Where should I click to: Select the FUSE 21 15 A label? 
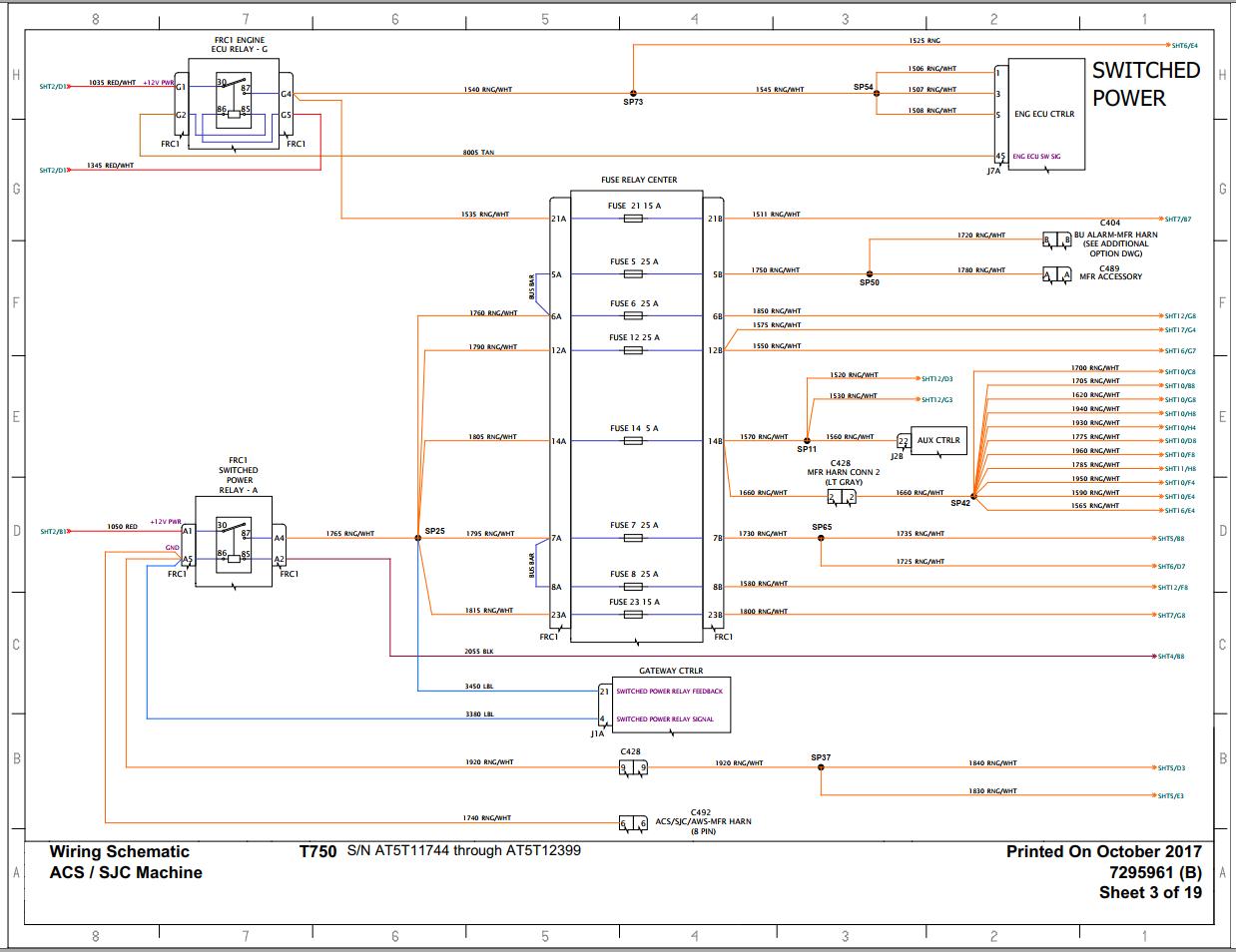634,206
